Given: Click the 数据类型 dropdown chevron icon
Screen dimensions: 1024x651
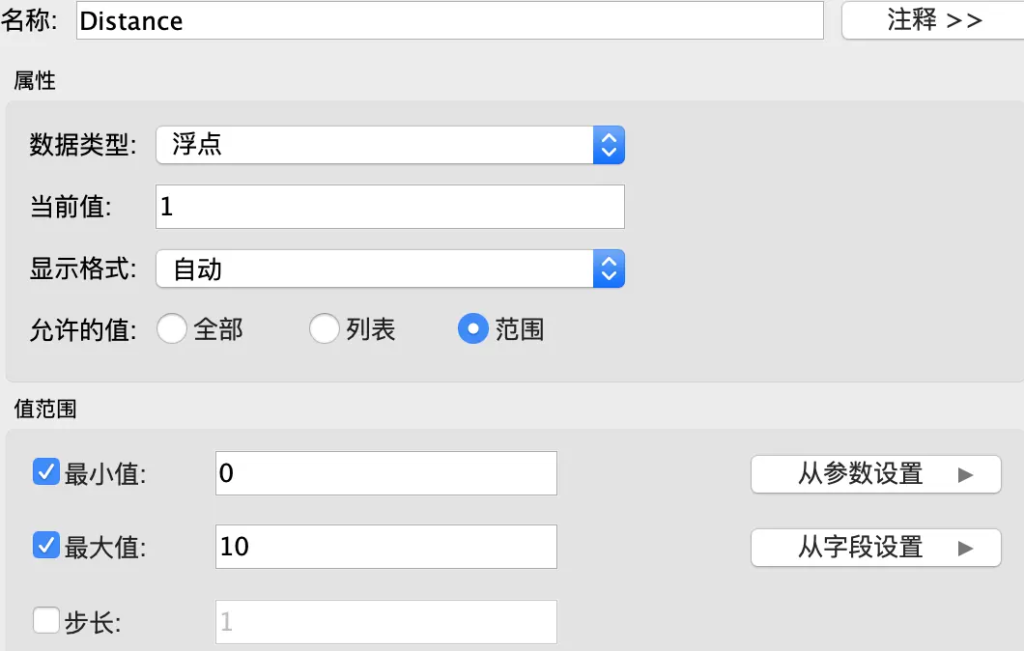Looking at the screenshot, I should coord(608,145).
